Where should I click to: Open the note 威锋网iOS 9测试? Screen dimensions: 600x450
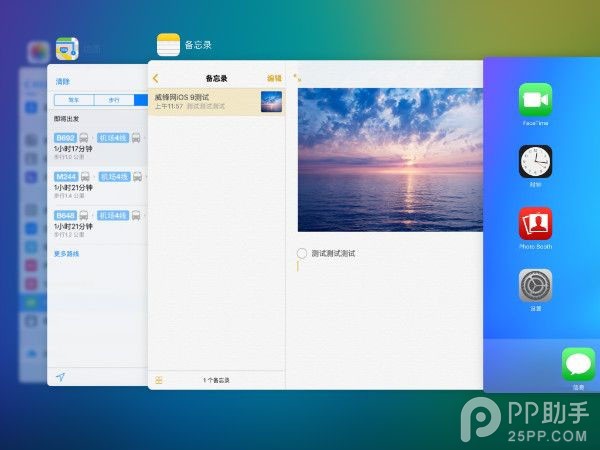coord(217,101)
